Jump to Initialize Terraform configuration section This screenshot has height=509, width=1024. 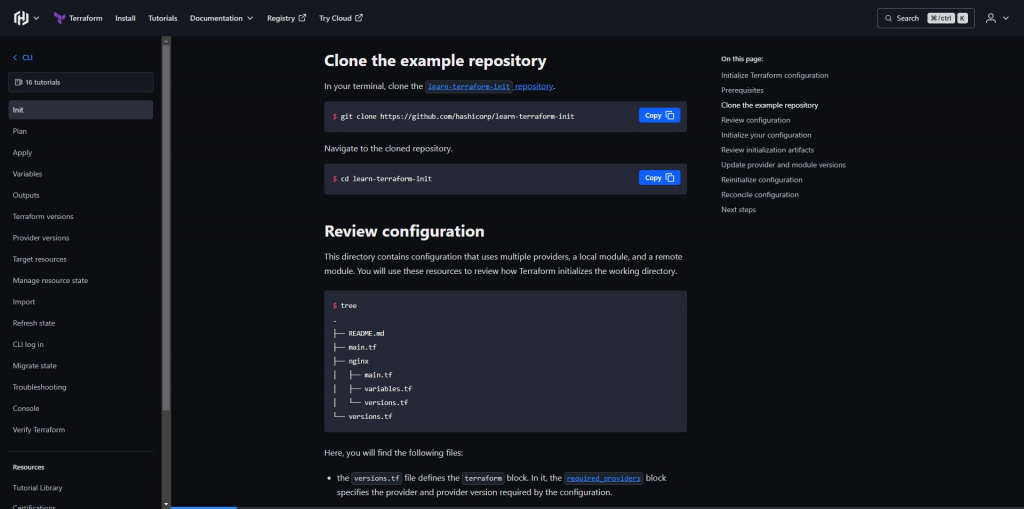coord(775,75)
